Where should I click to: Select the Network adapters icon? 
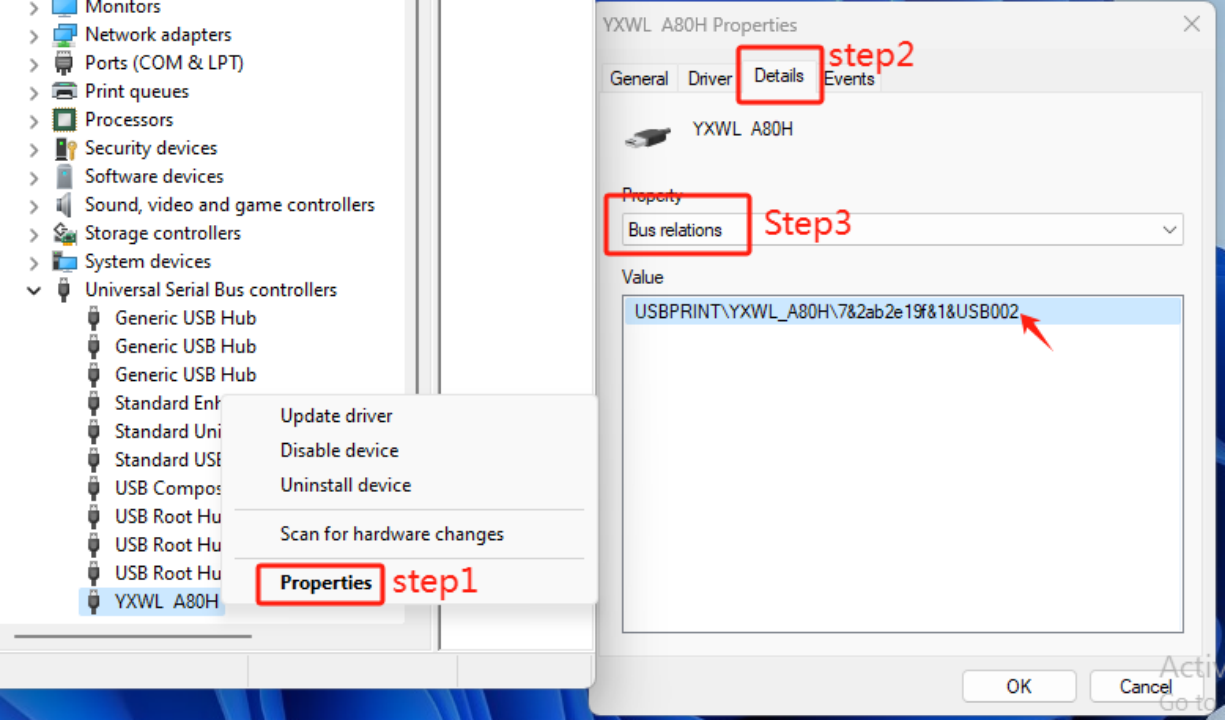[64, 35]
